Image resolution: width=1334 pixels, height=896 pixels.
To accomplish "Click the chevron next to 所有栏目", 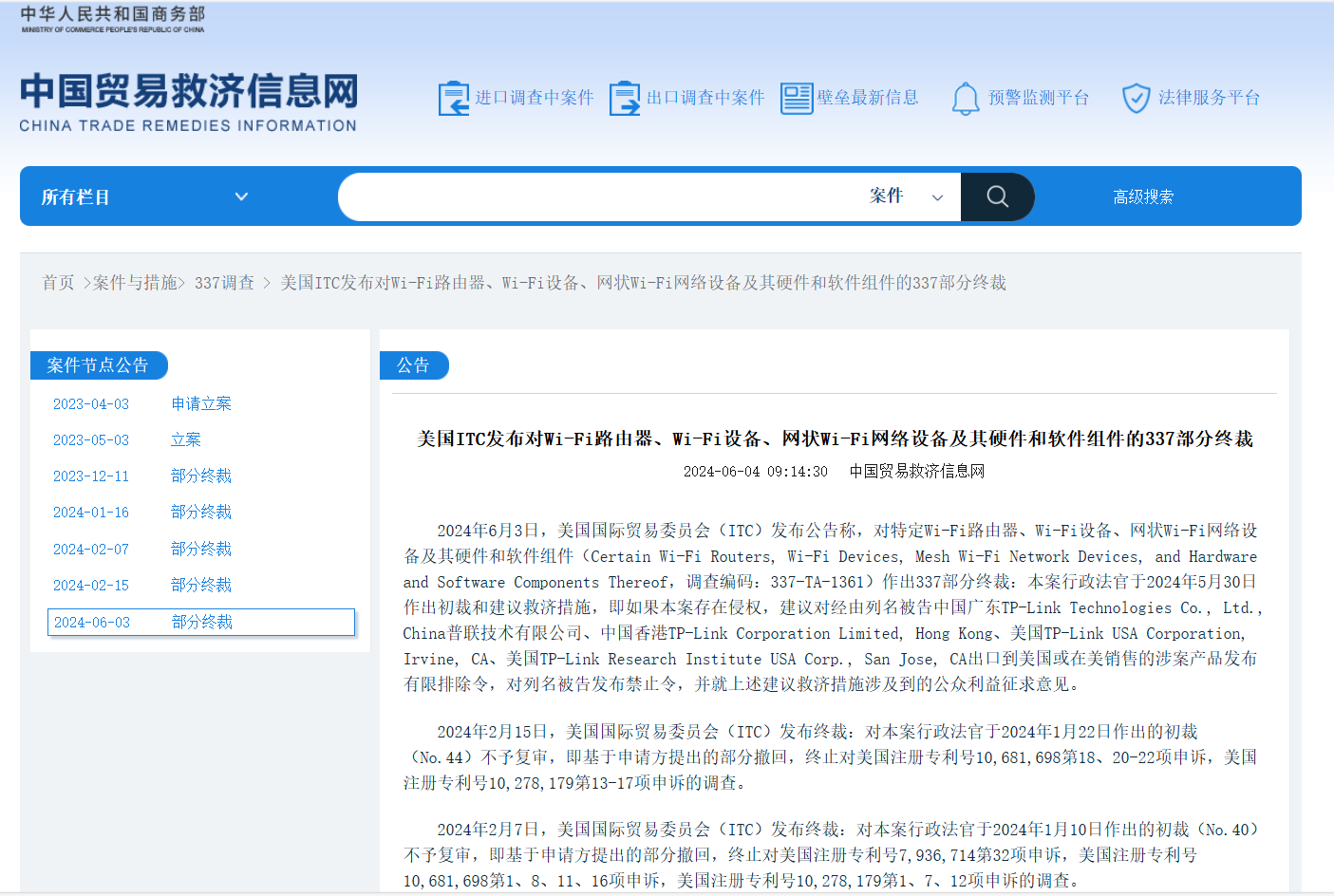I will pyautogui.click(x=241, y=196).
